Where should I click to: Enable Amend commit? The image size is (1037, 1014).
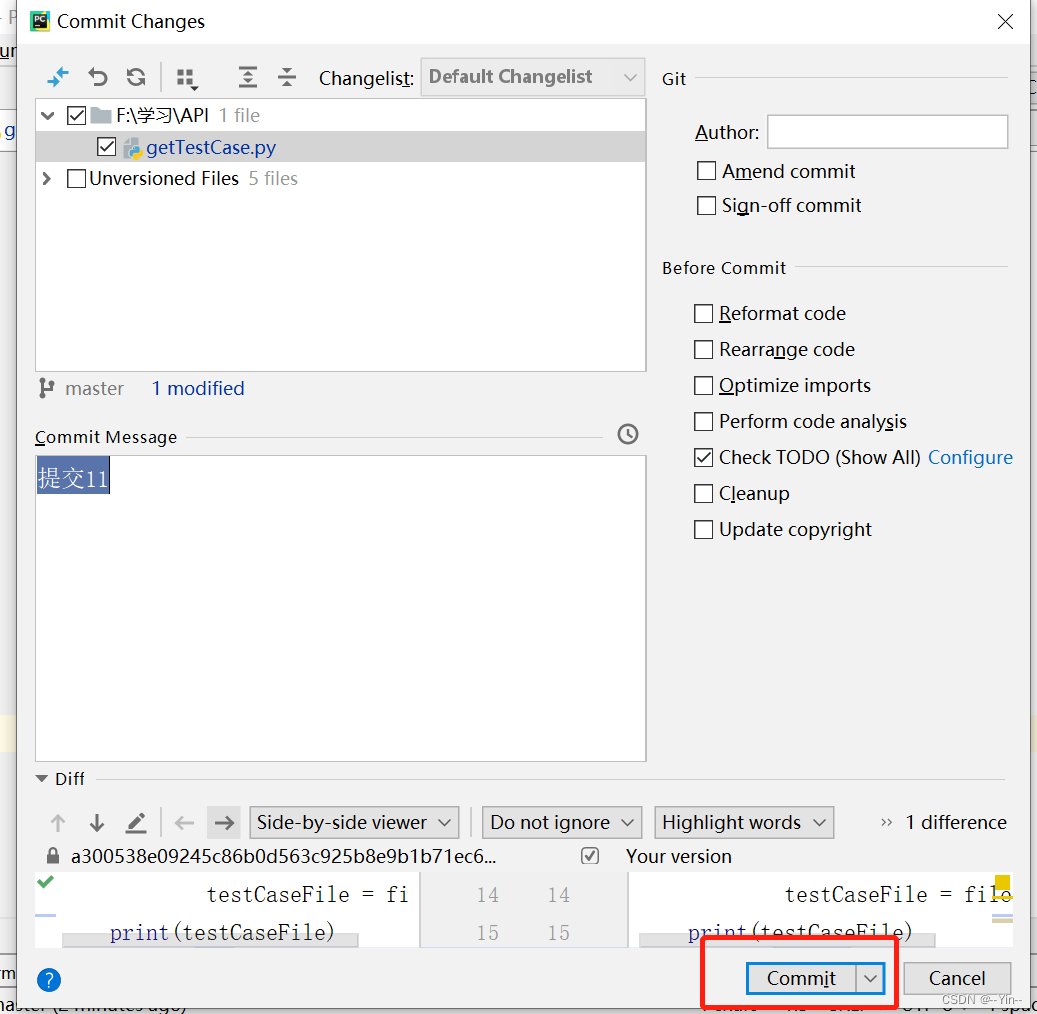click(706, 171)
